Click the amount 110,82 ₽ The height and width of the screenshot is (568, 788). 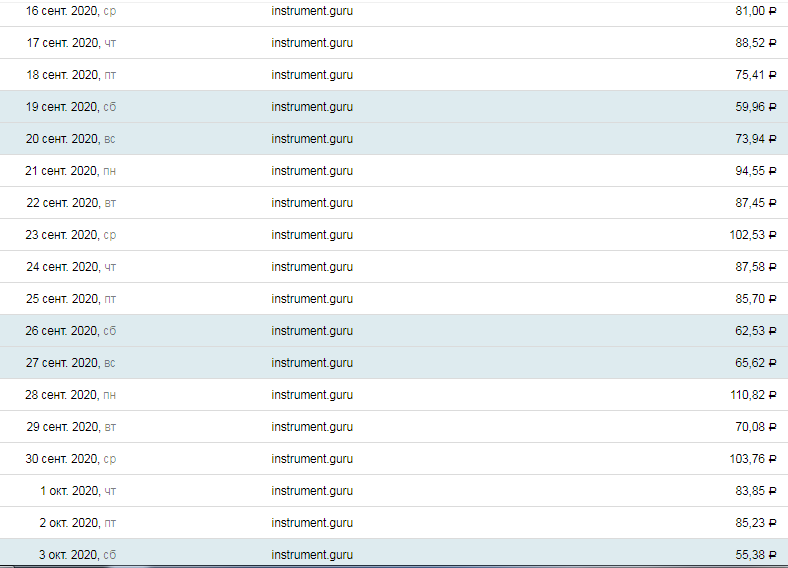point(753,395)
